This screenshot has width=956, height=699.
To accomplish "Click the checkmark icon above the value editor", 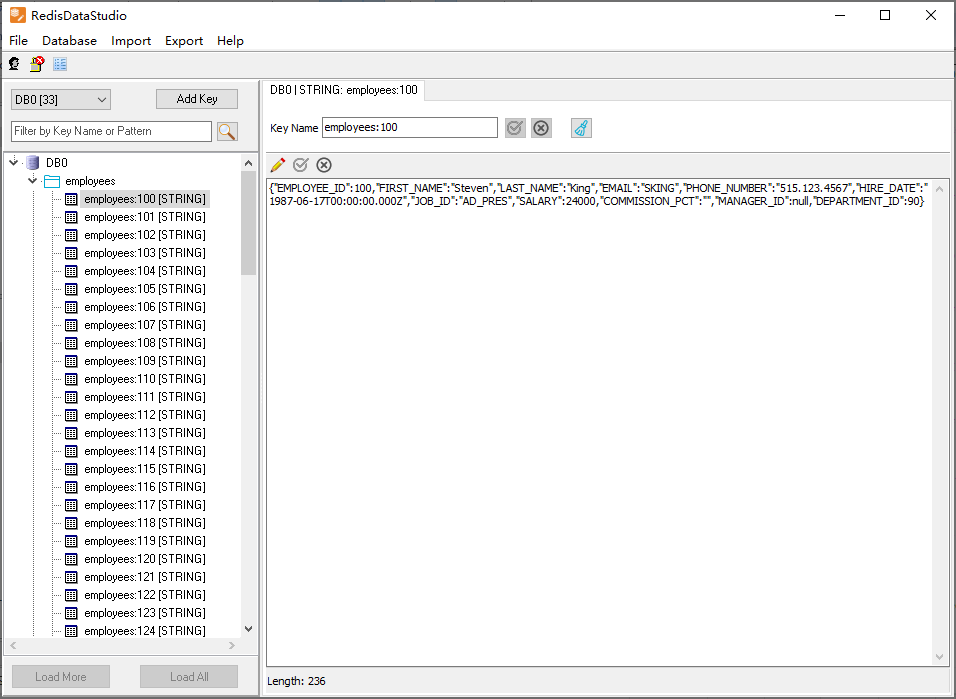I will click(300, 165).
